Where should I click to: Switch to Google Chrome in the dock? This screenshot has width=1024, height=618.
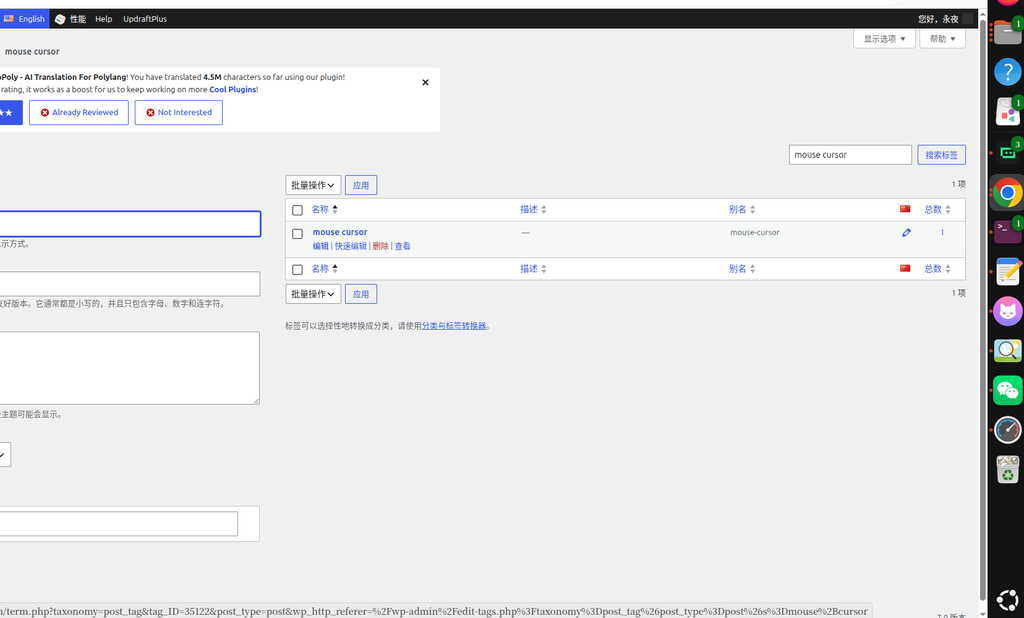[1007, 193]
